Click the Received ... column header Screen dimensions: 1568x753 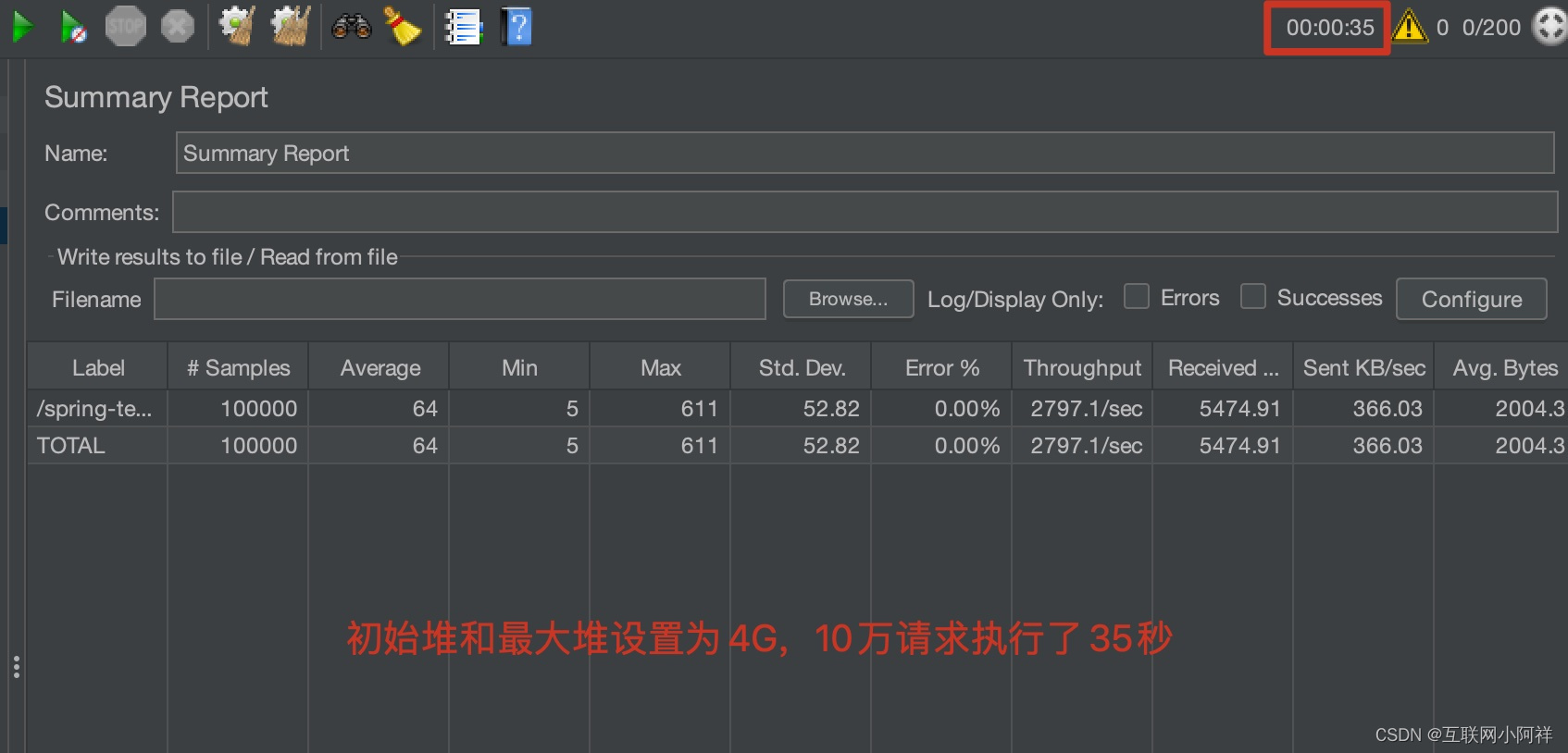tap(1223, 367)
